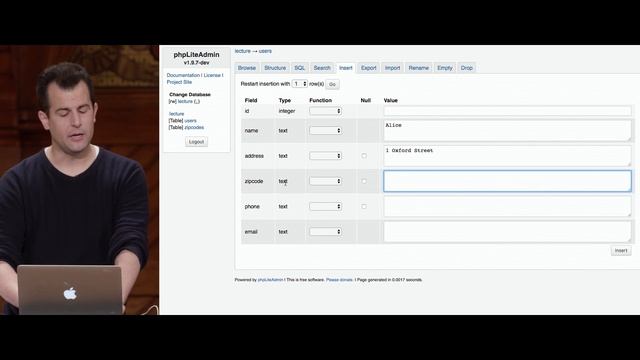This screenshot has width=640, height=360.
Task: Check the Null box for phone
Action: pos(364,207)
